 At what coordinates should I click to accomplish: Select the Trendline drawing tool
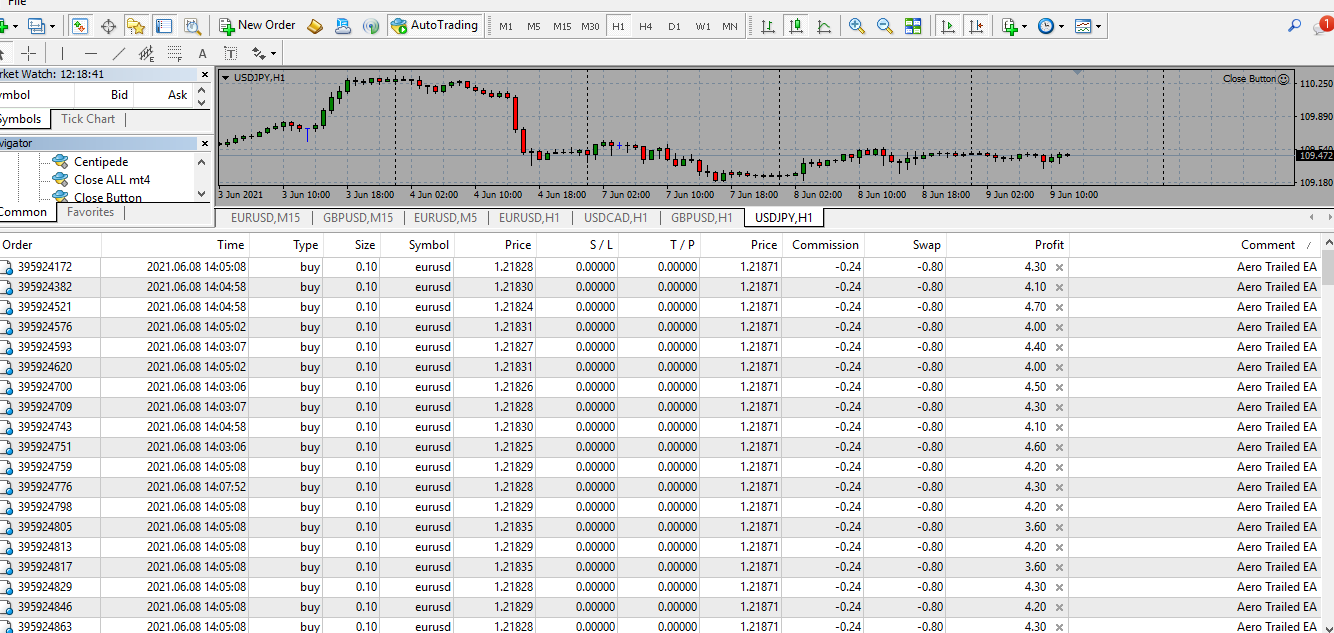click(x=119, y=53)
